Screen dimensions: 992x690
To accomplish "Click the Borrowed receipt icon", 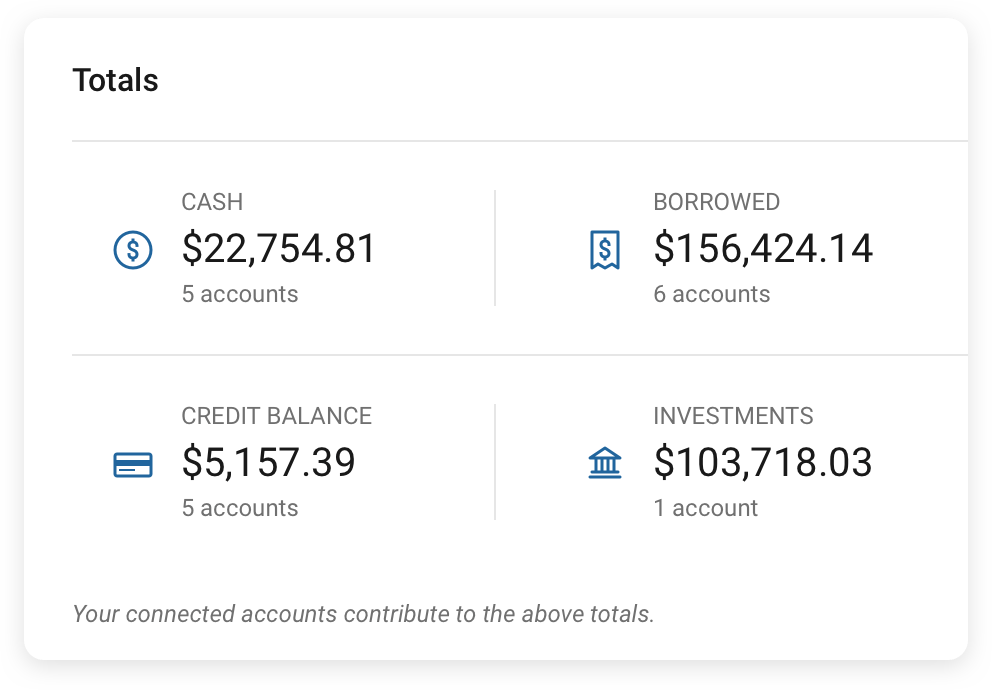I will (605, 250).
